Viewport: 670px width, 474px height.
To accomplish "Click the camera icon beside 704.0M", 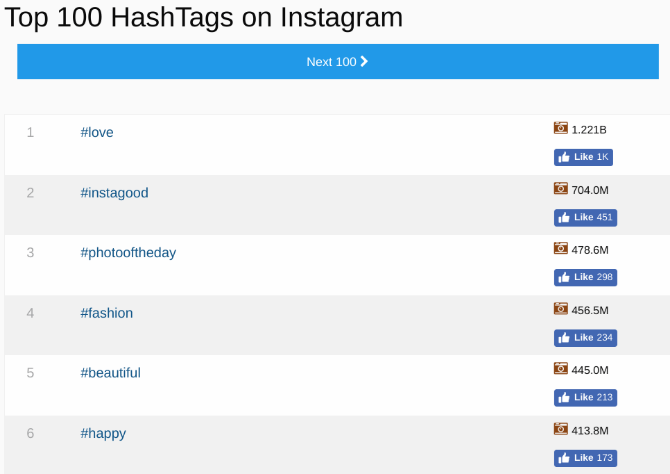I will point(561,189).
